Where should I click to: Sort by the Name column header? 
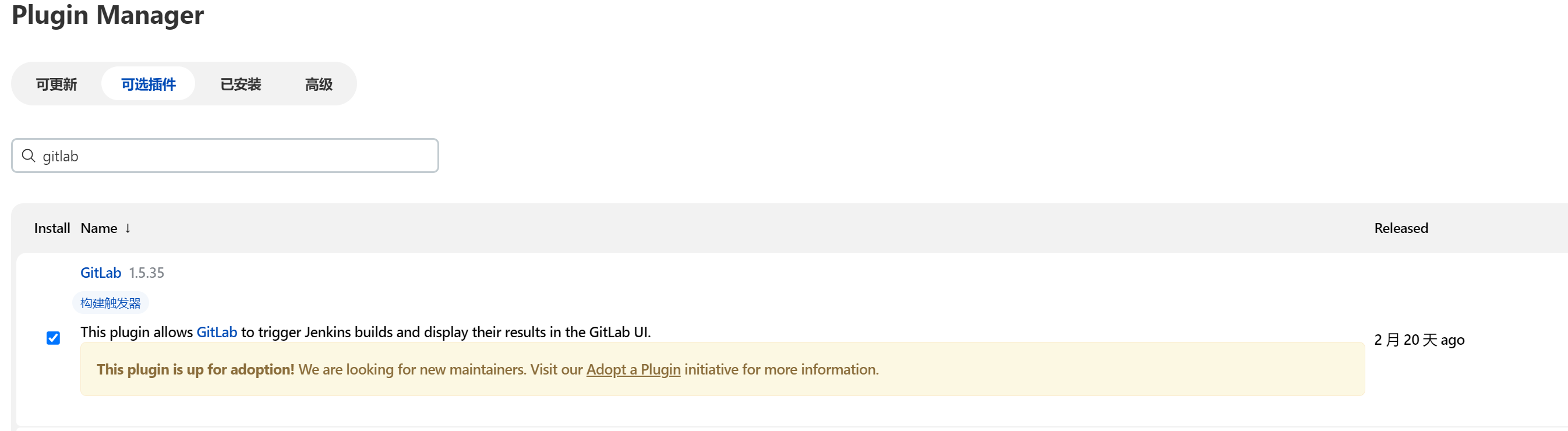pos(98,228)
